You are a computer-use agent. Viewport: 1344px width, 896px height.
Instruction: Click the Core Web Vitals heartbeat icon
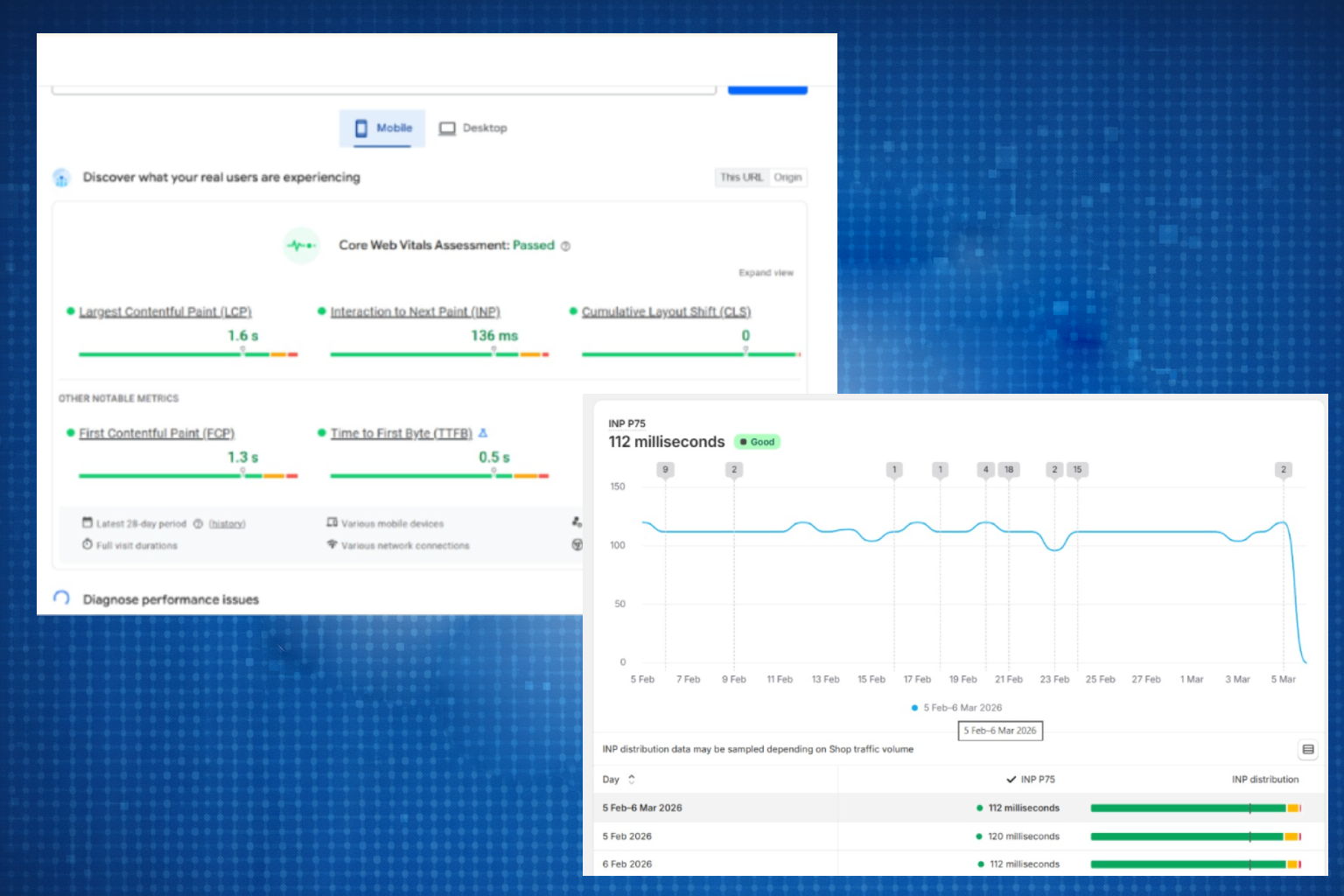coord(301,246)
